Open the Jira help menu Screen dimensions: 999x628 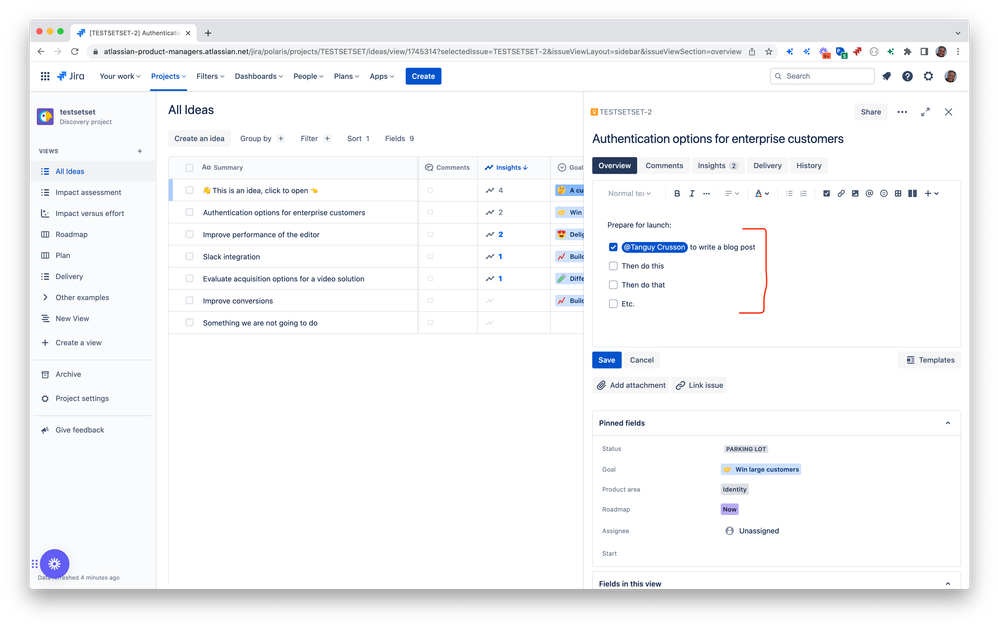coord(907,76)
